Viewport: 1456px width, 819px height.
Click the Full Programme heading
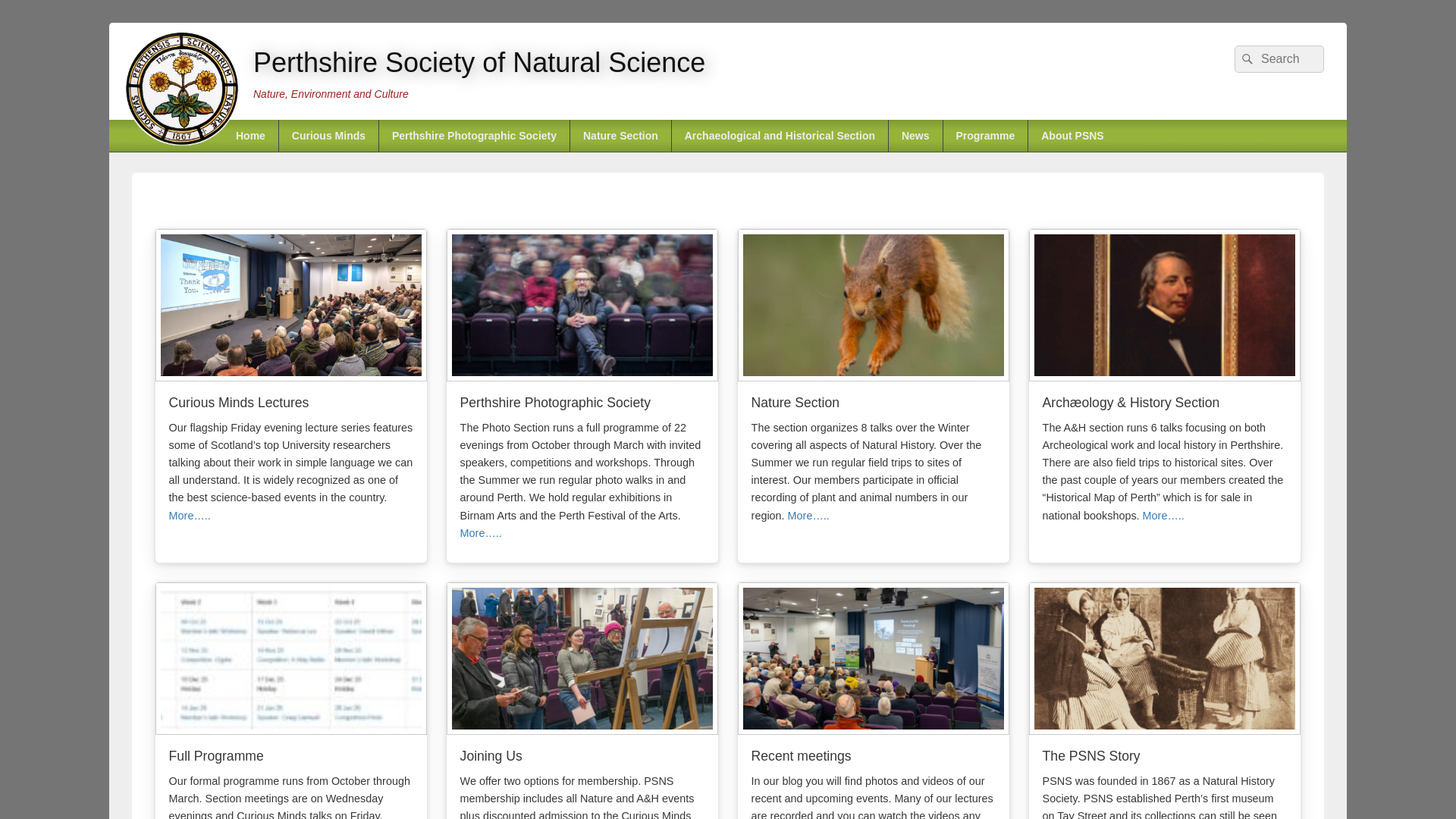[216, 756]
